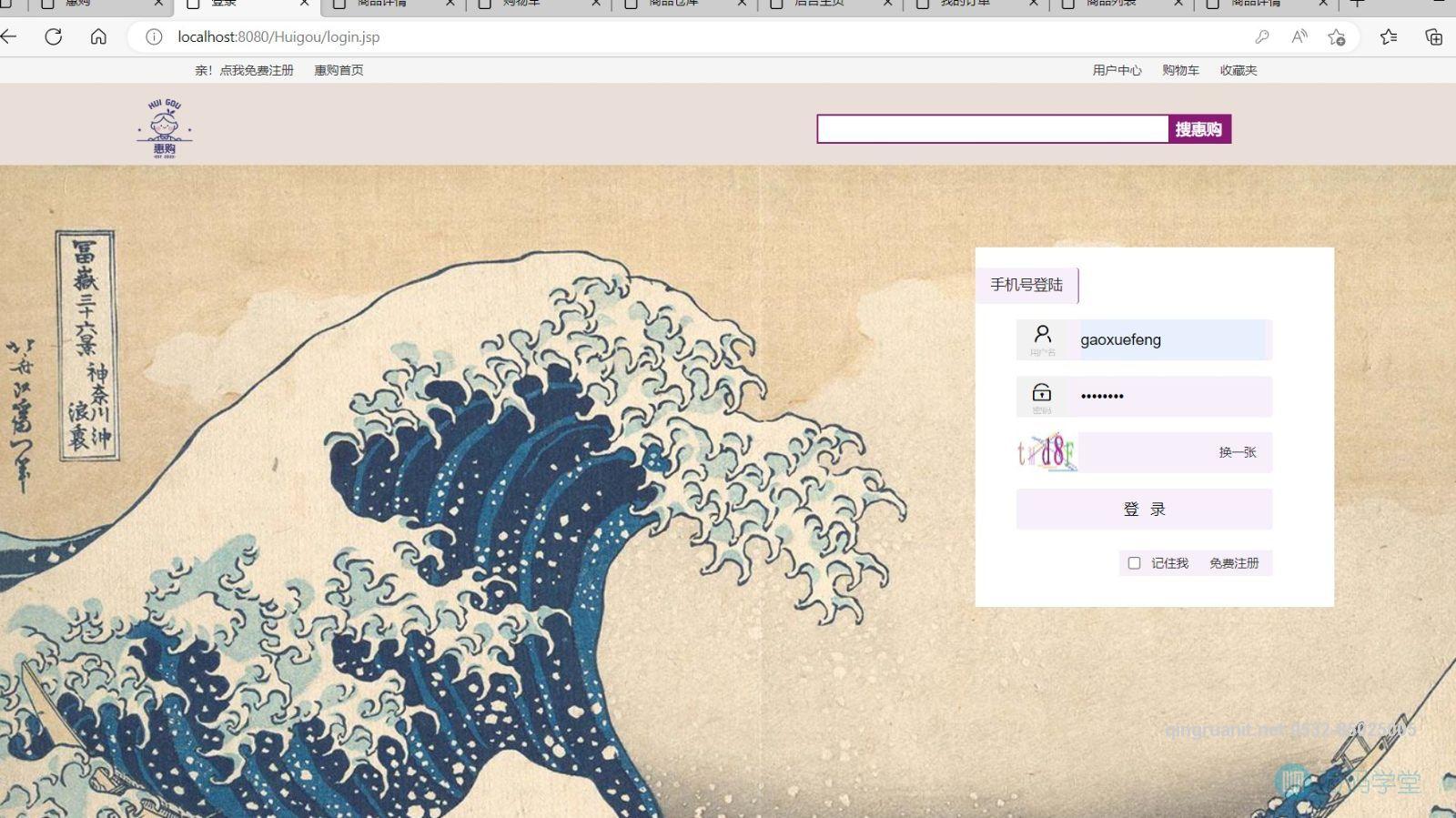Open saved password key icon in address bar
1456x818 pixels.
(x=1261, y=37)
